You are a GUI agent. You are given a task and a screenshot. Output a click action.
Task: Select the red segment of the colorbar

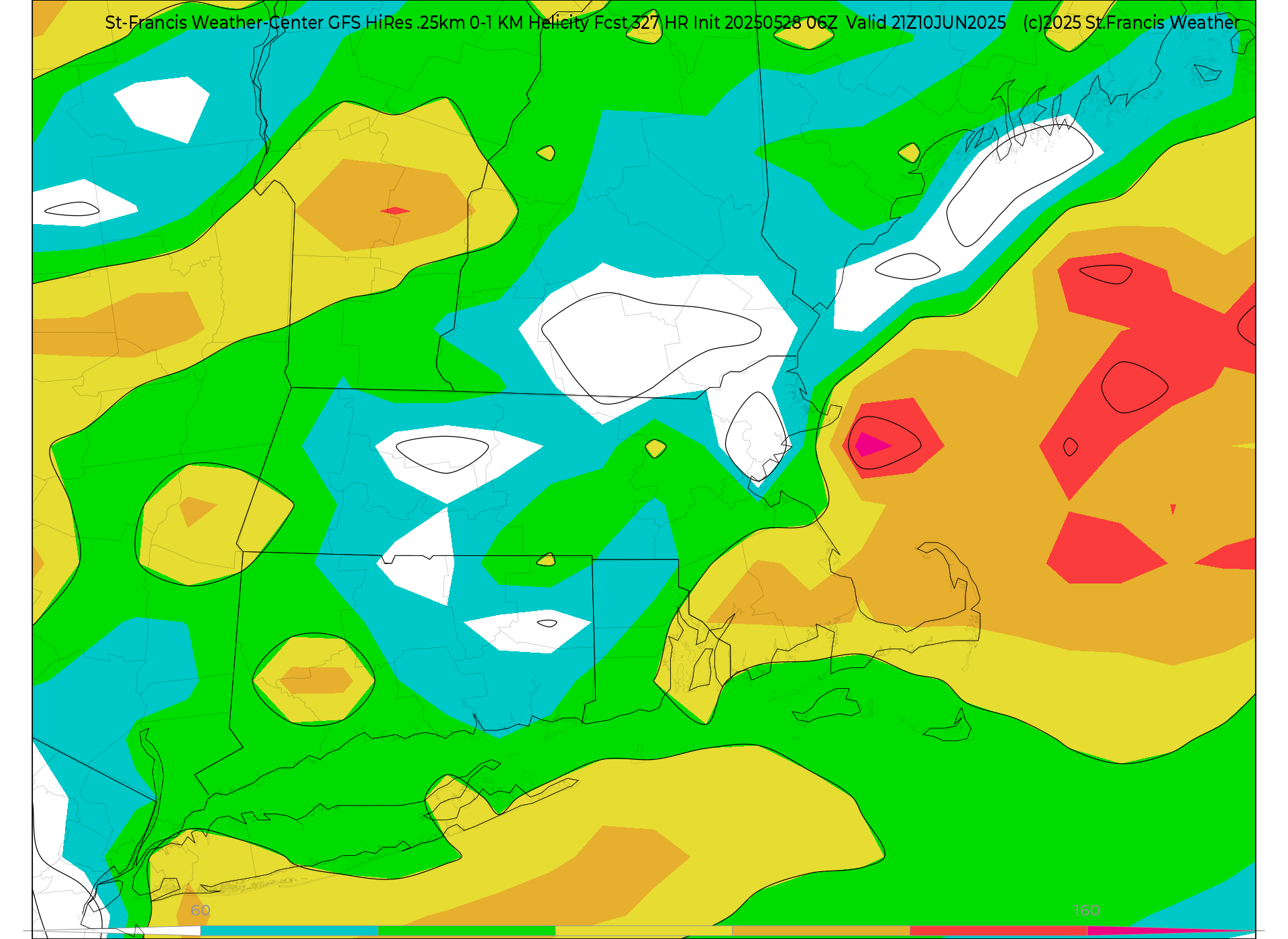pos(998,931)
